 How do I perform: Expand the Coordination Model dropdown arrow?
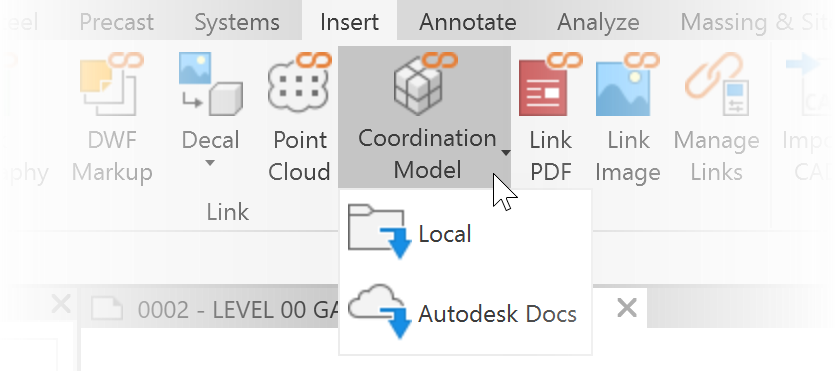[505, 153]
